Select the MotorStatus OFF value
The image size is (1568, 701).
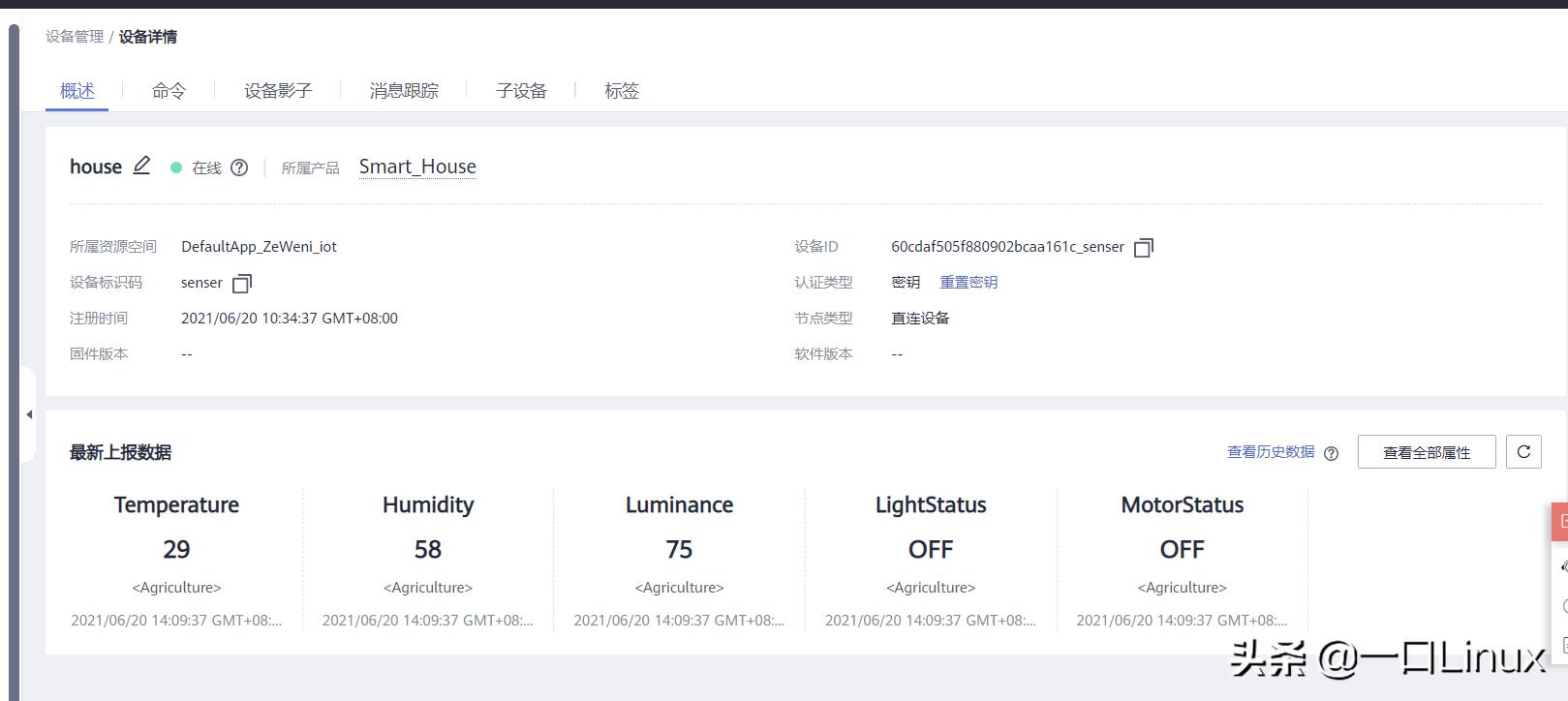click(1183, 549)
